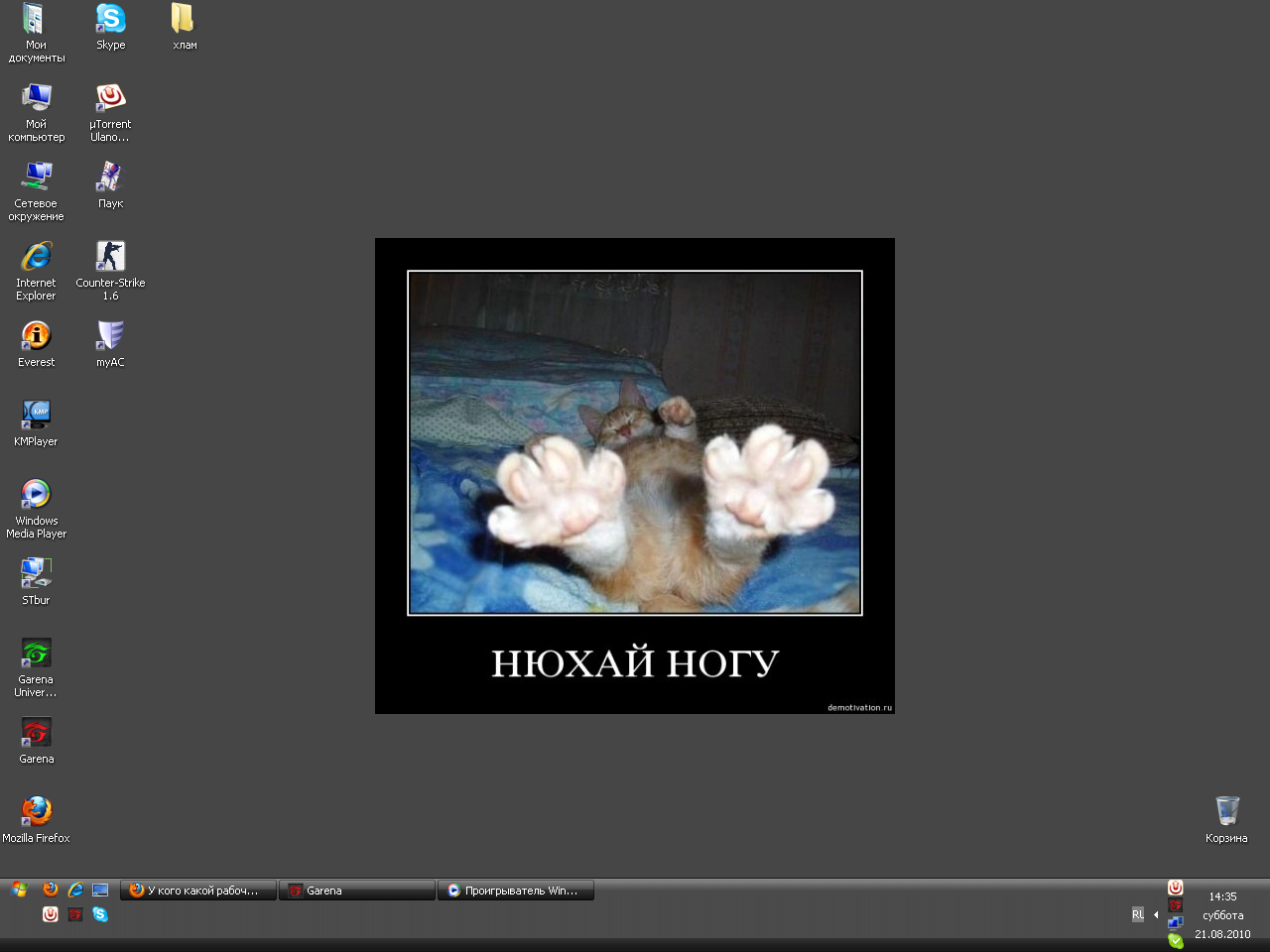Select the µTorrent desktop shortcut
This screenshot has height=952, width=1270.
point(110,98)
